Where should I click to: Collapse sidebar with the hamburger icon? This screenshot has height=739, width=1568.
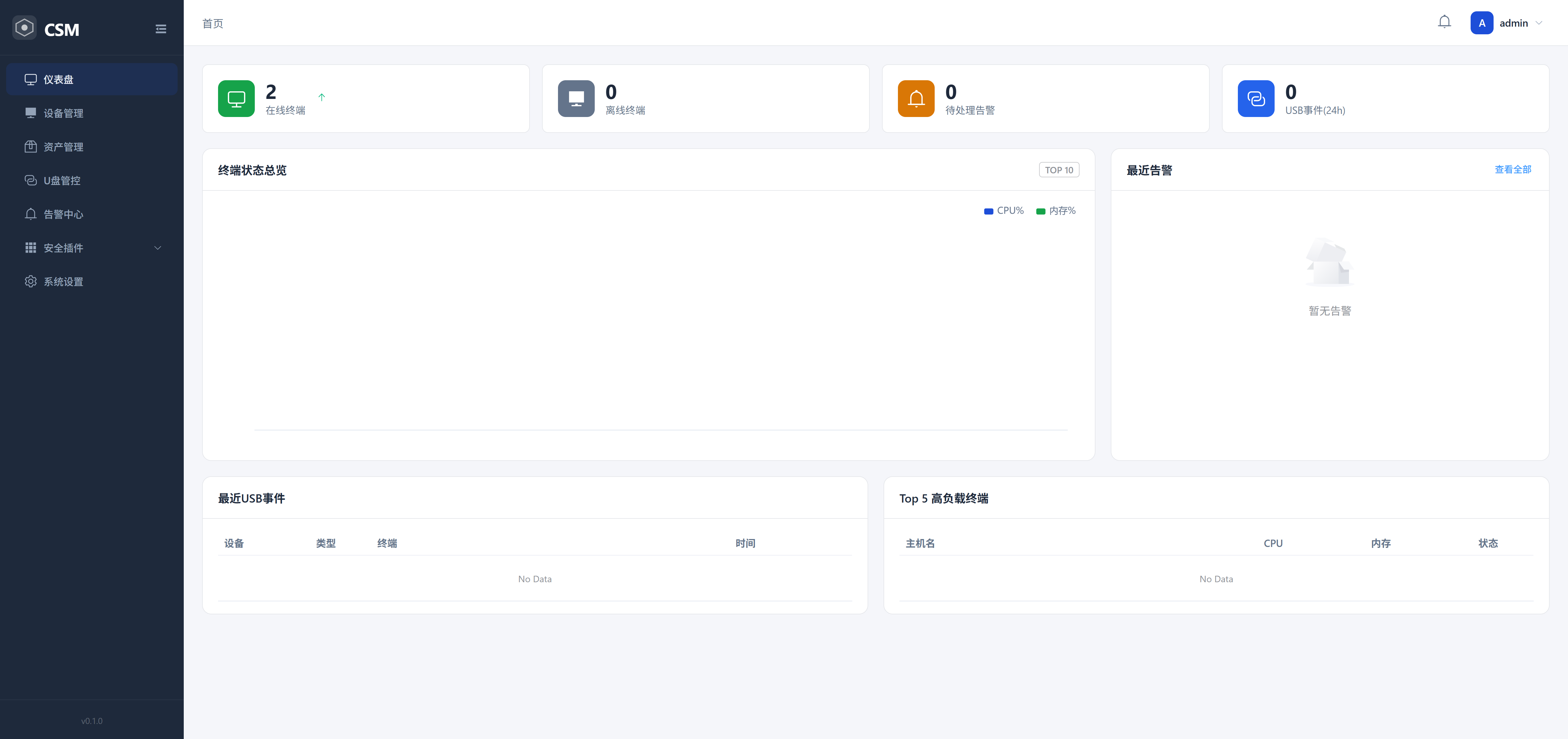pyautogui.click(x=161, y=29)
